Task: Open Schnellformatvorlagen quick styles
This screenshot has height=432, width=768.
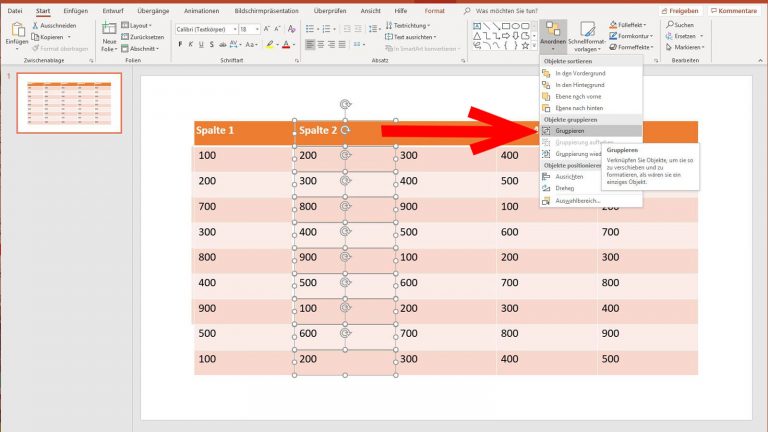Action: [587, 37]
